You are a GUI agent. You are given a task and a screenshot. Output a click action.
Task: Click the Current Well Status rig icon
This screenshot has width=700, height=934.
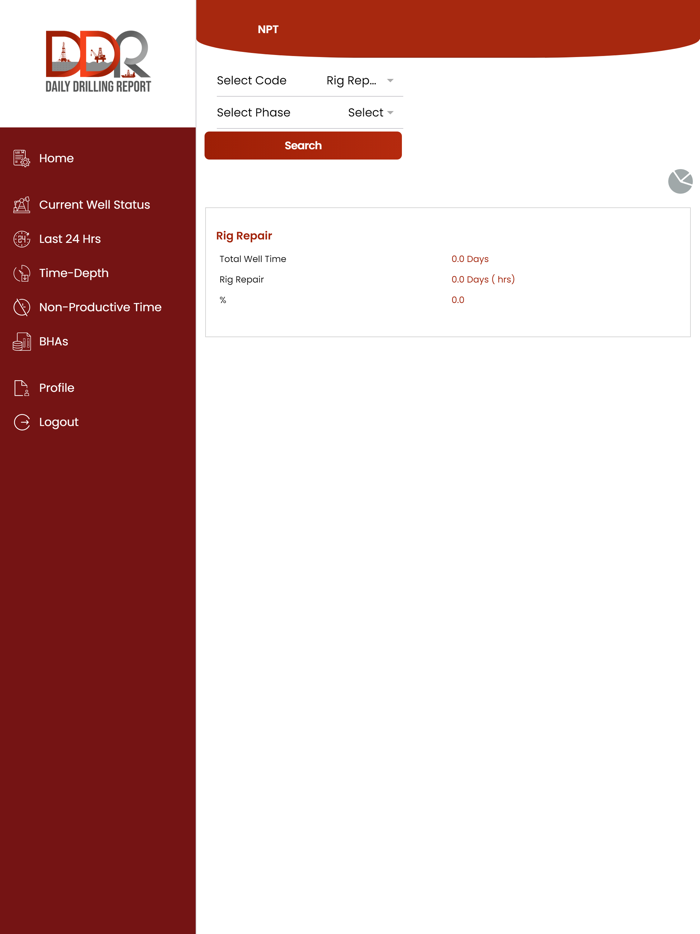(21, 205)
